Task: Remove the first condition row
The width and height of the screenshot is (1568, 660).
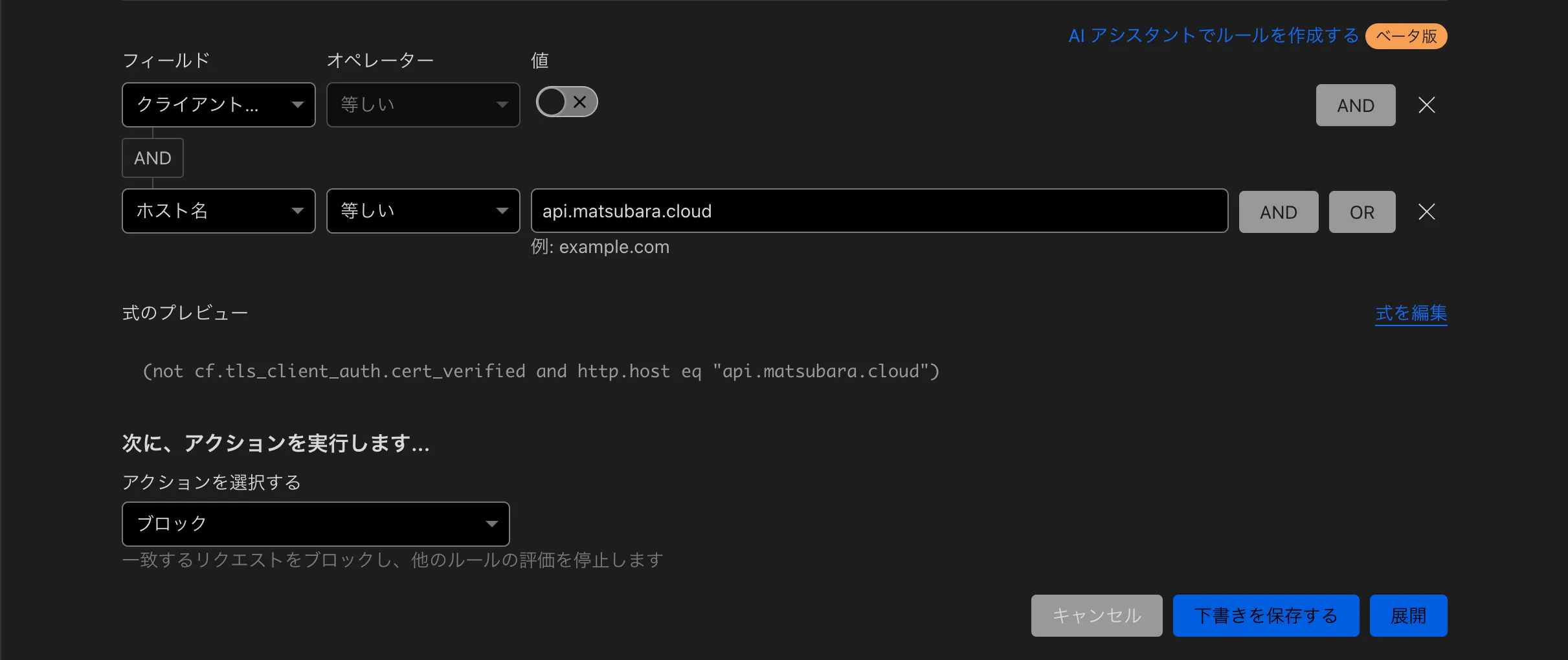Action: pos(1427,105)
